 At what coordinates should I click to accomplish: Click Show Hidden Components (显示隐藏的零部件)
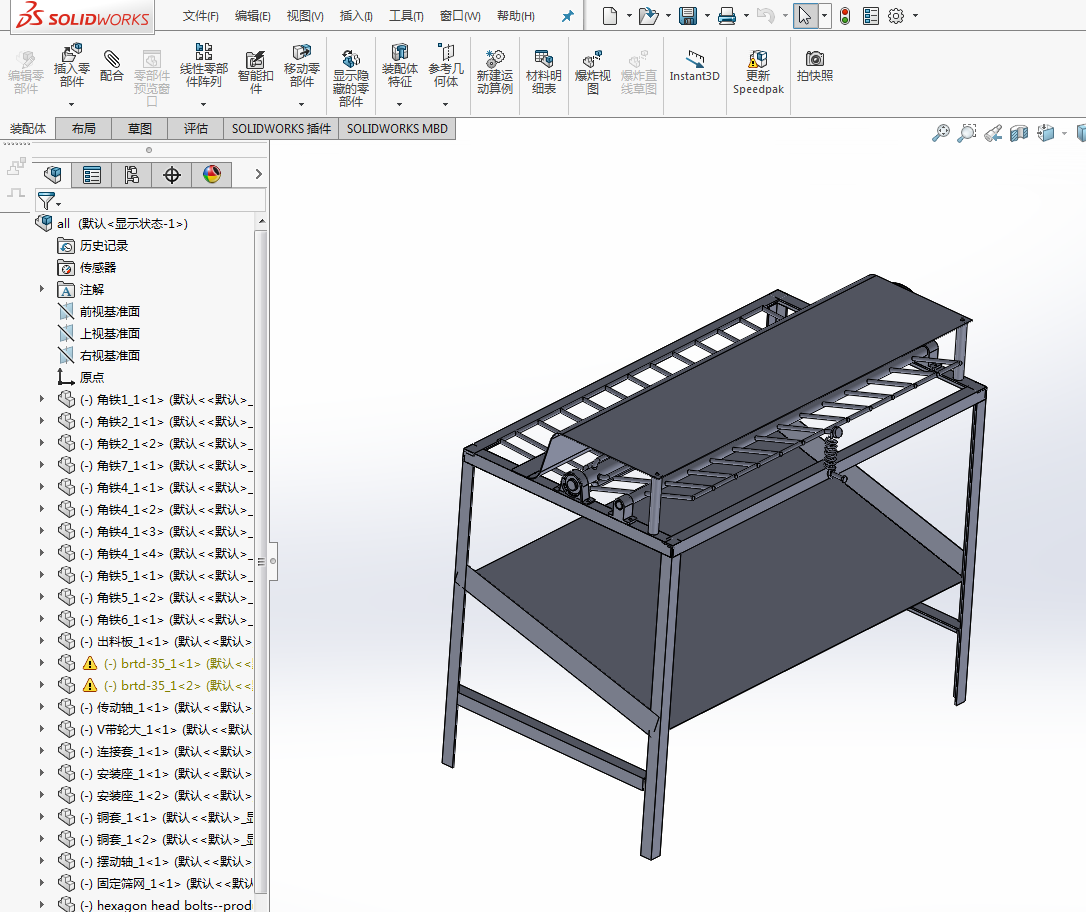click(x=350, y=78)
